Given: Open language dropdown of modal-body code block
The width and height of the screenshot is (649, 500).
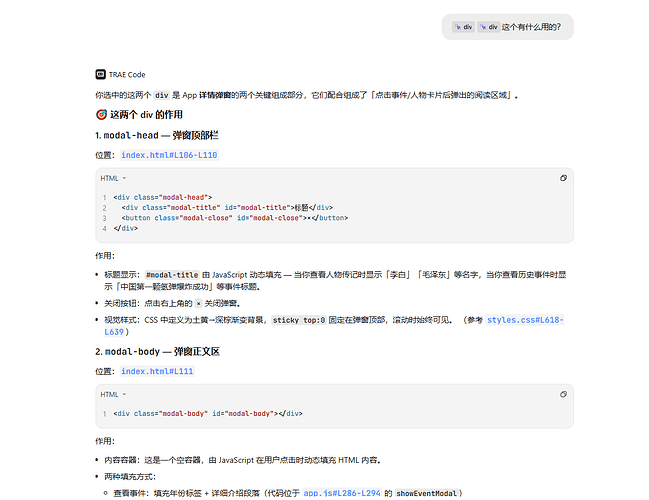Looking at the screenshot, I should [x=113, y=394].
